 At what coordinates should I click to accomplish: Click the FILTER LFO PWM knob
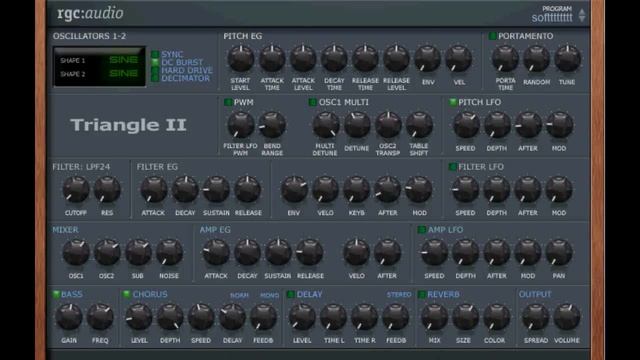coord(240,125)
